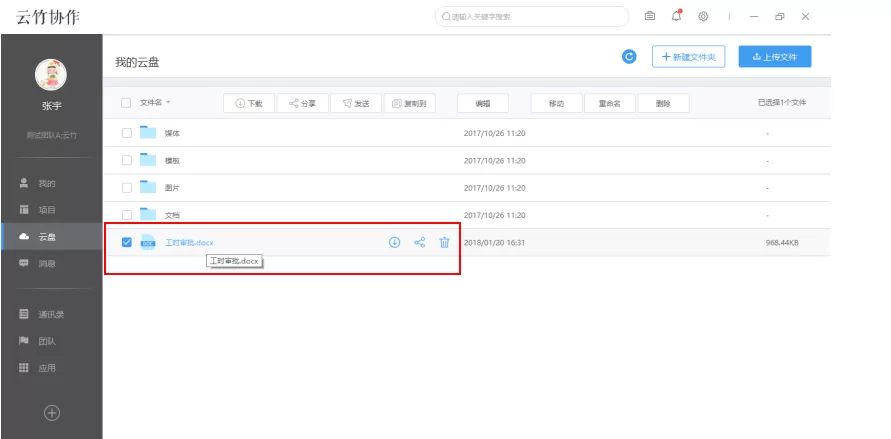Click the 上传文件 button

pos(775,57)
